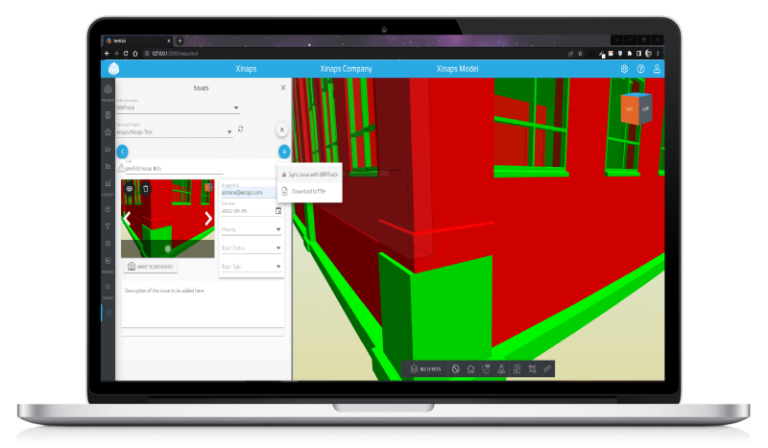Expand the Topic Type dropdown

pos(251,266)
